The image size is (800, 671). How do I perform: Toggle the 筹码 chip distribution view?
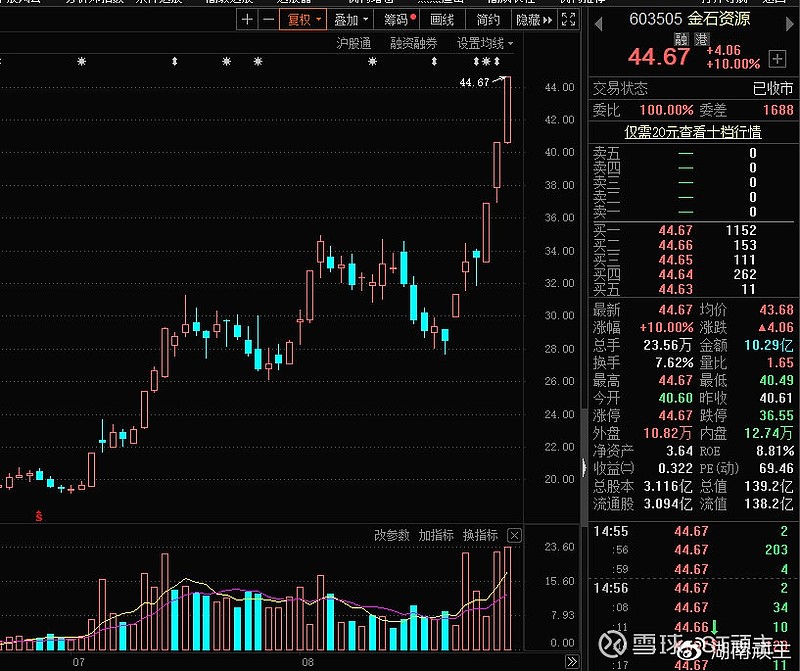(x=399, y=20)
